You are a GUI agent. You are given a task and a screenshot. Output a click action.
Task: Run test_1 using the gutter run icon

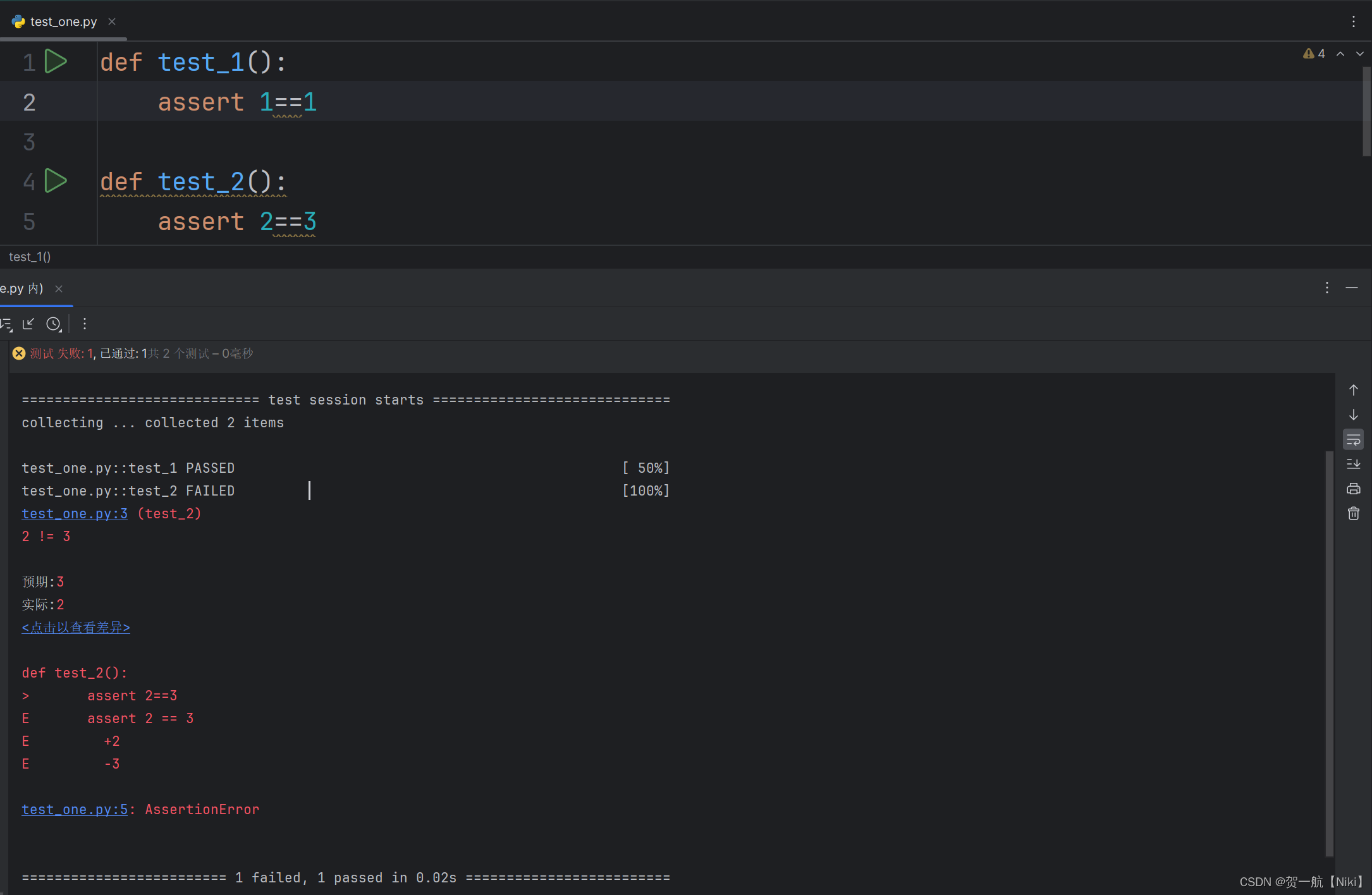tap(56, 62)
